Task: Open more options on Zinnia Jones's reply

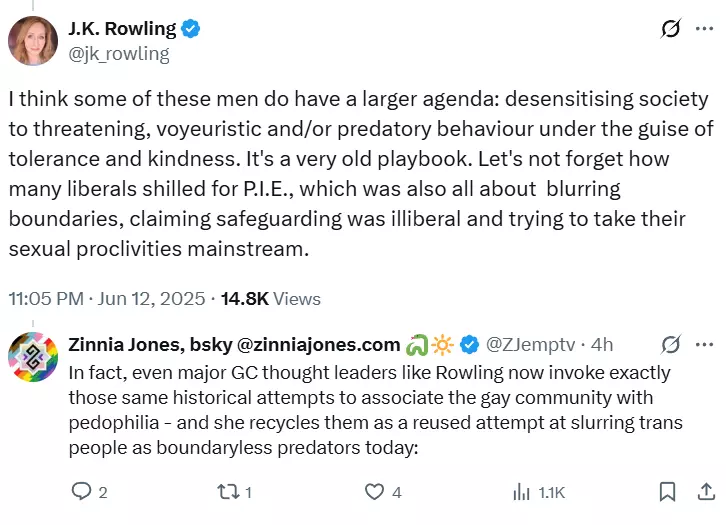Action: tap(704, 344)
